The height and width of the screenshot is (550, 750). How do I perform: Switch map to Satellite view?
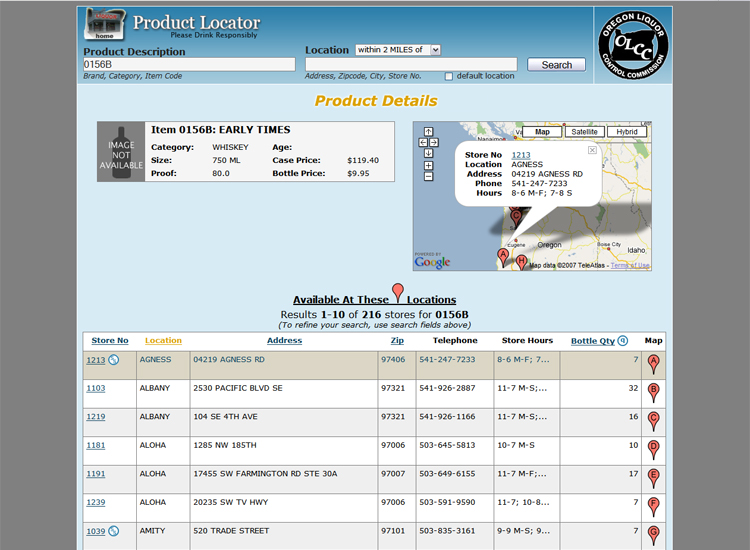point(585,132)
